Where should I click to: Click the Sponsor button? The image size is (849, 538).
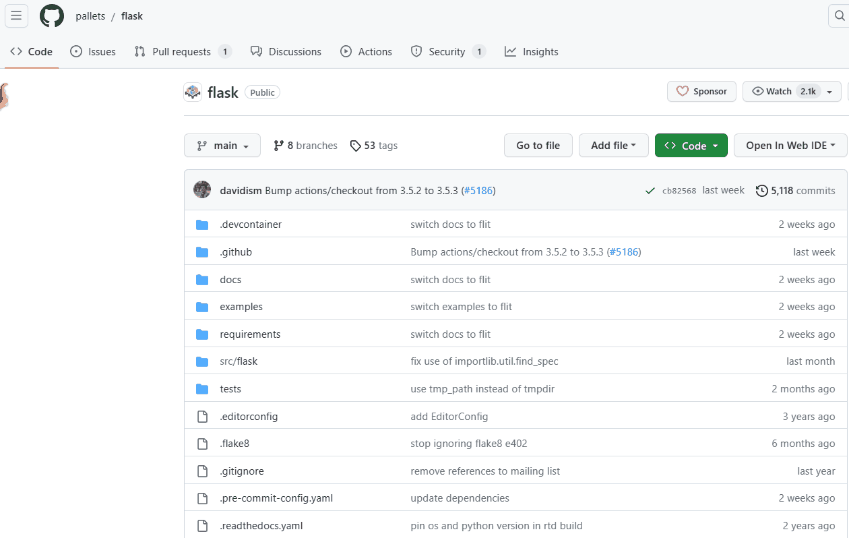click(702, 91)
